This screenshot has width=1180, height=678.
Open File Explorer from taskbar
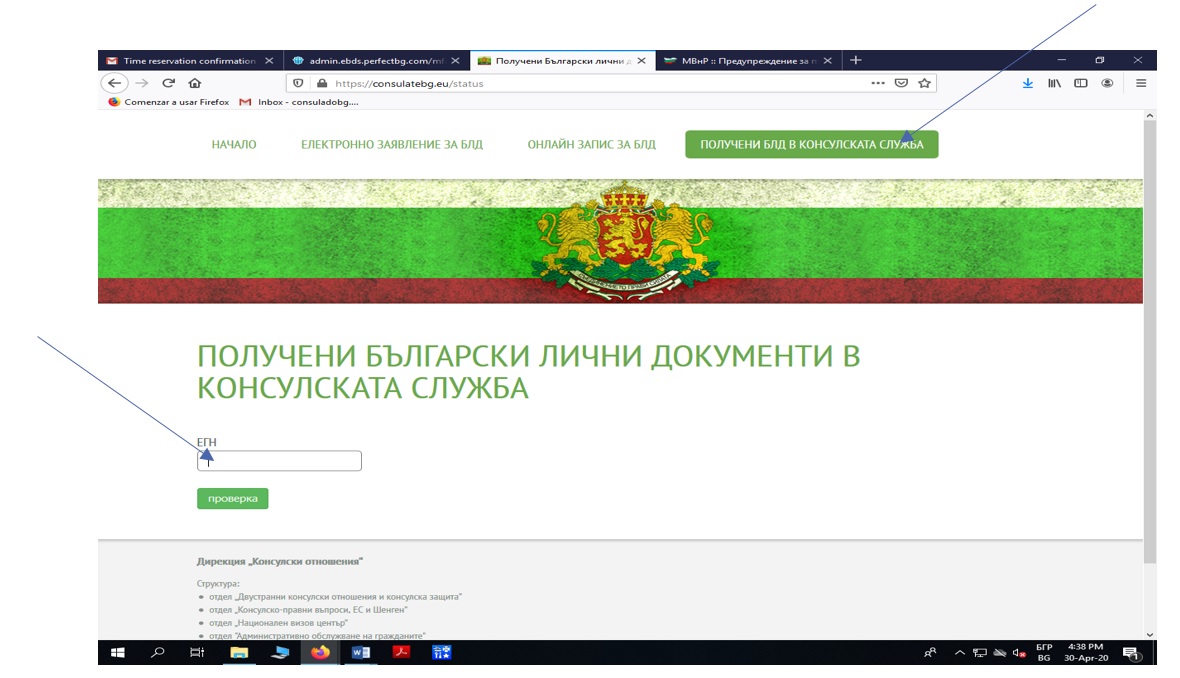click(239, 652)
